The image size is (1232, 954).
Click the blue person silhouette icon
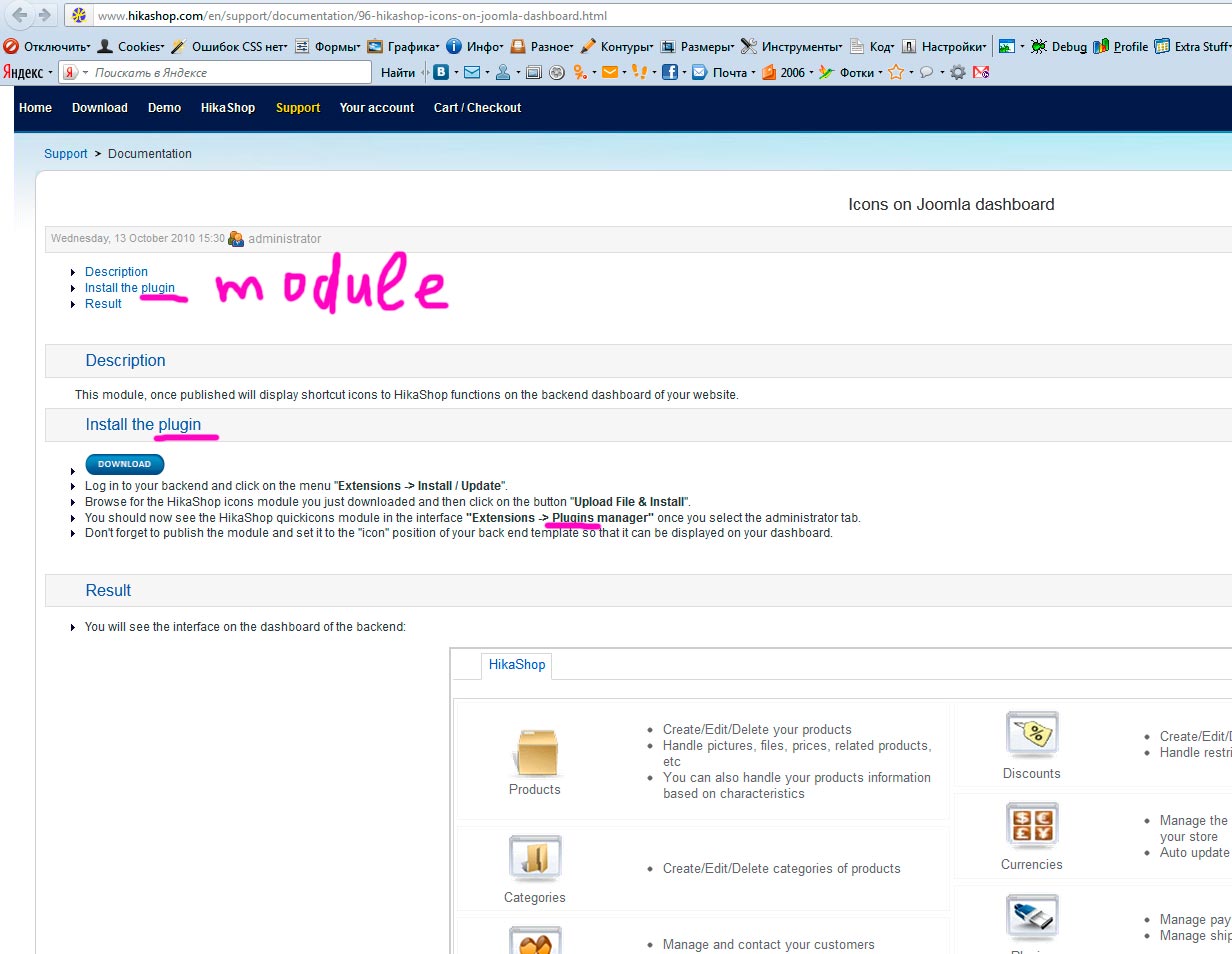[x=503, y=73]
